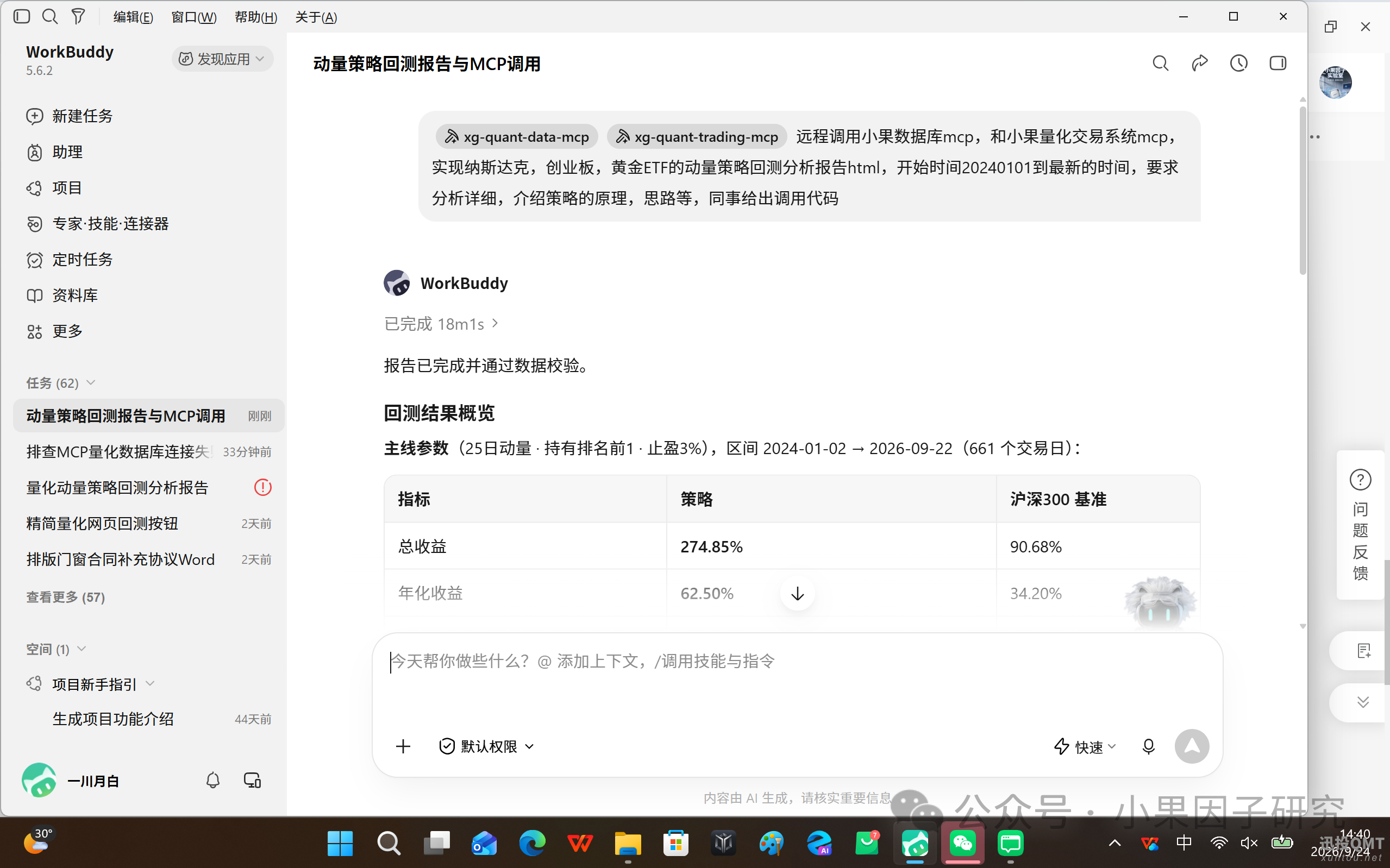
Task: Open Microsoft Edge from taskbar
Action: 532,844
